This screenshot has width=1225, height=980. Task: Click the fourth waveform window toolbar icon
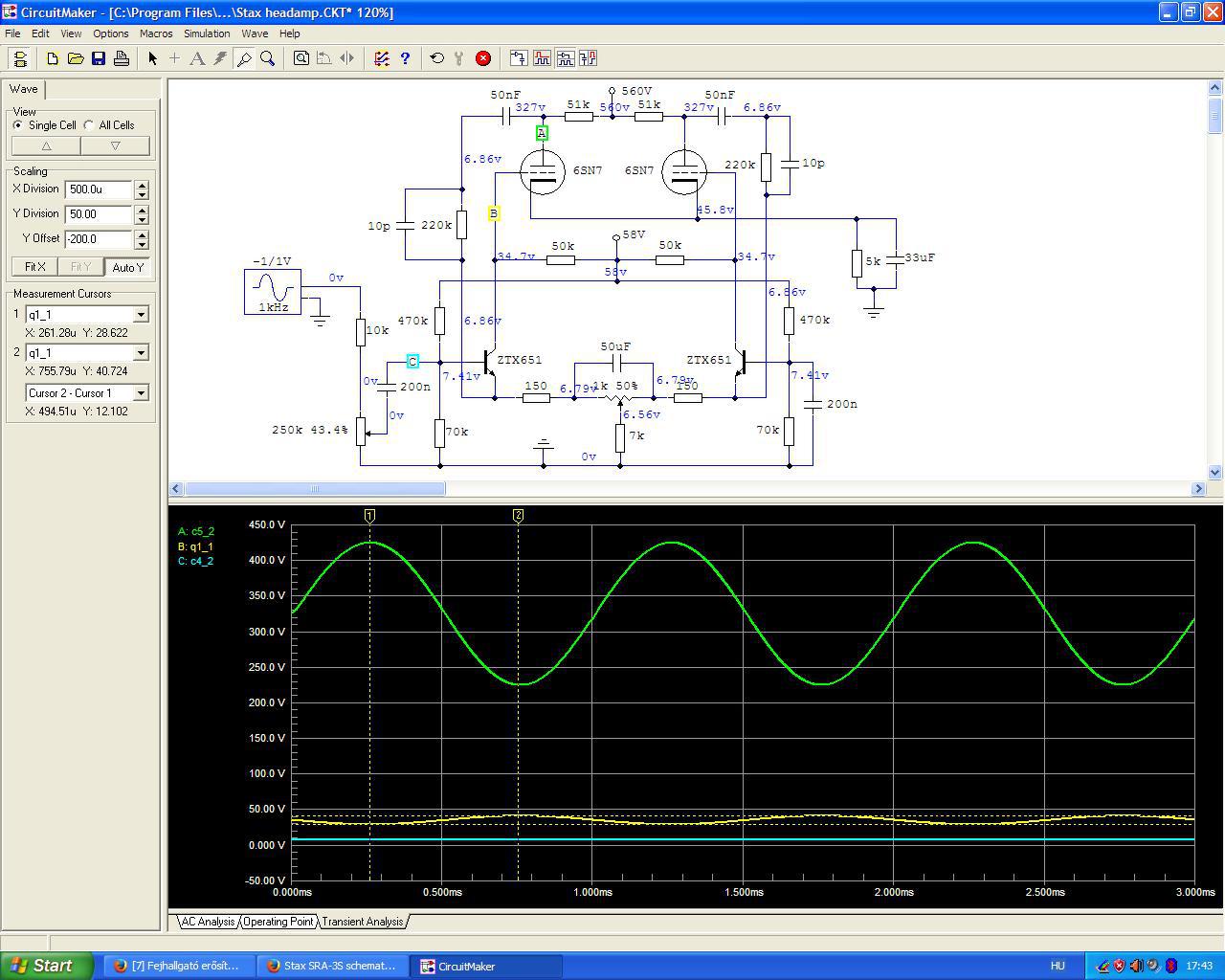coord(588,58)
